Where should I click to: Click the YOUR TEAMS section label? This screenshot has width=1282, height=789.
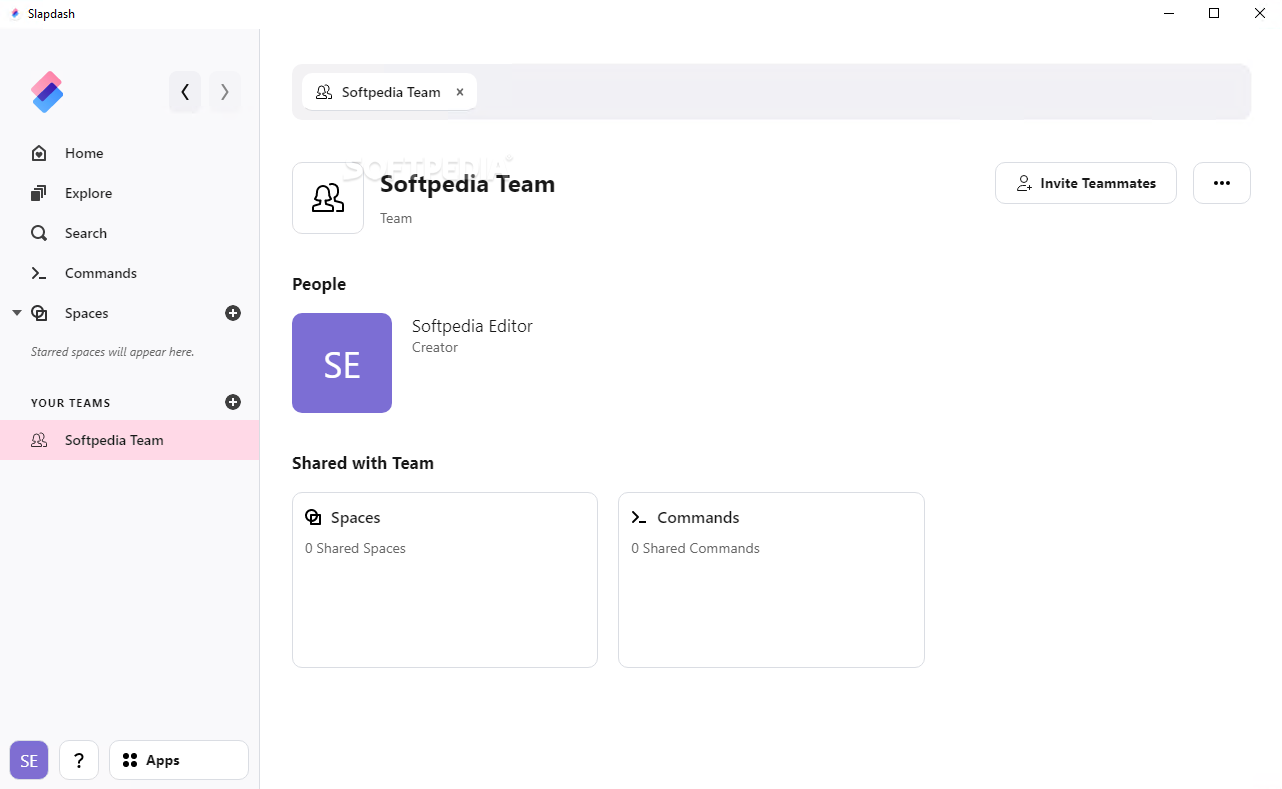click(70, 403)
